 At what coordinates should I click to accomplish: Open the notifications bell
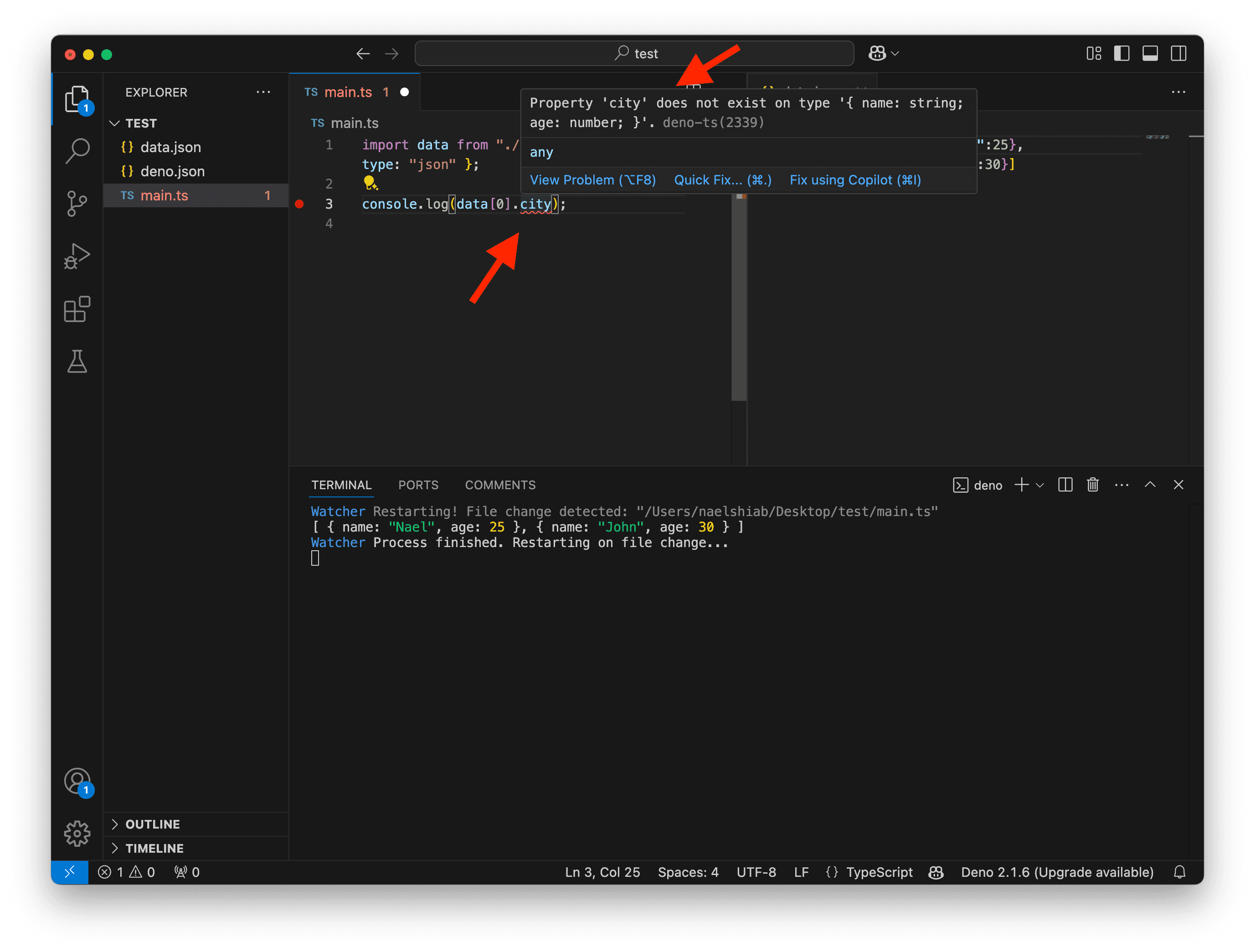[x=1179, y=872]
